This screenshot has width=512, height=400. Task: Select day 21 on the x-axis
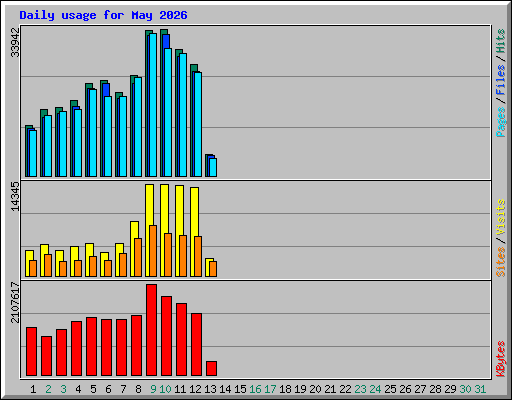[x=330, y=389]
